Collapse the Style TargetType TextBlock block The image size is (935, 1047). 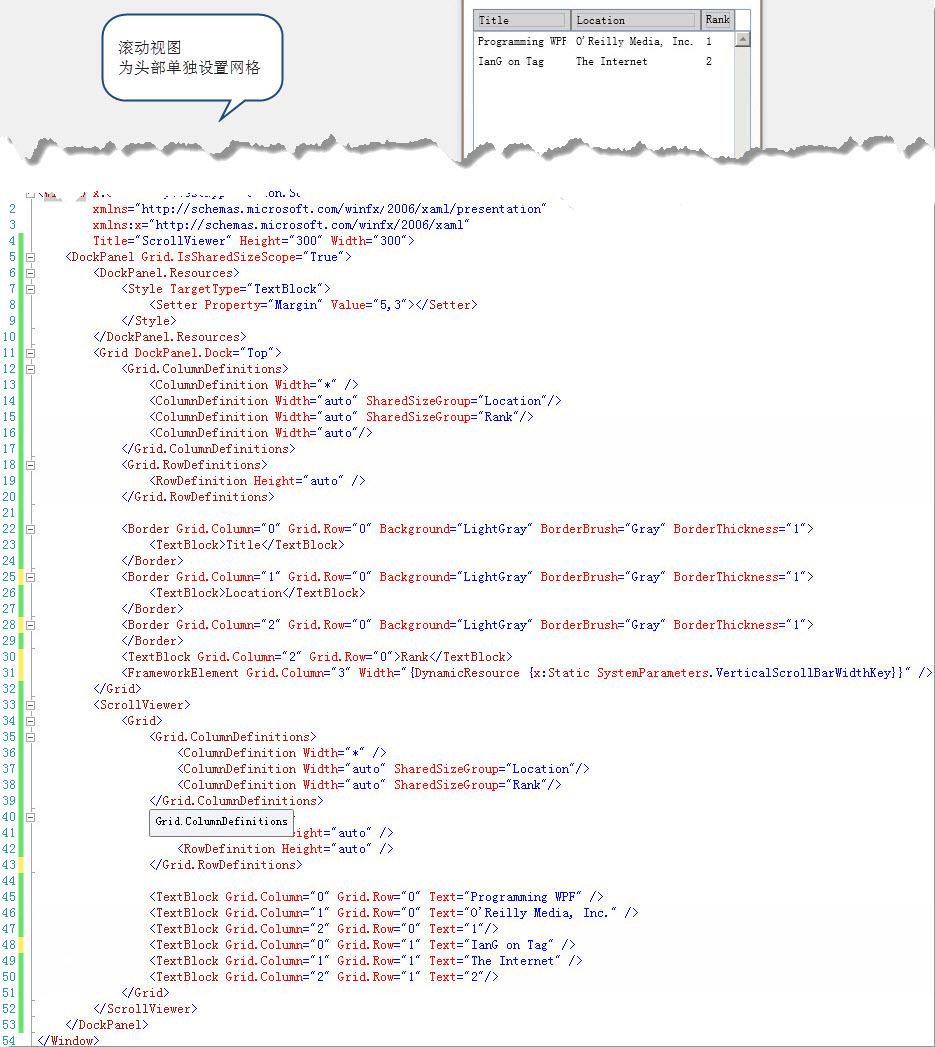point(30,289)
